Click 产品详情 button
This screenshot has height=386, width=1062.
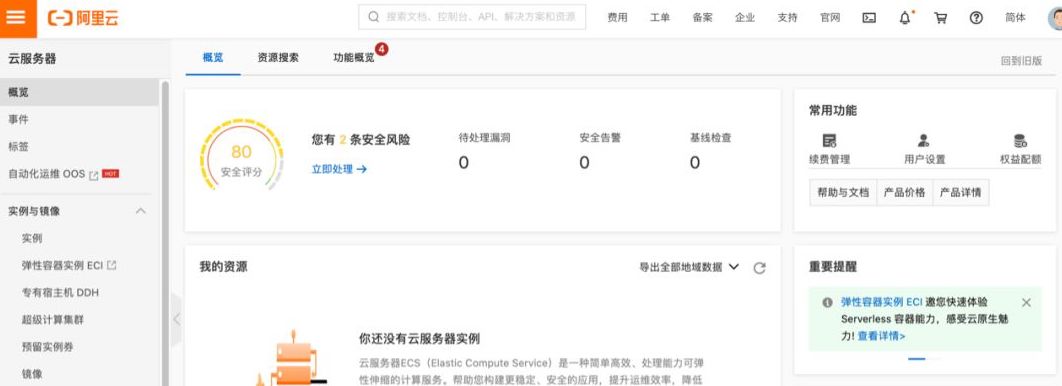[961, 192]
